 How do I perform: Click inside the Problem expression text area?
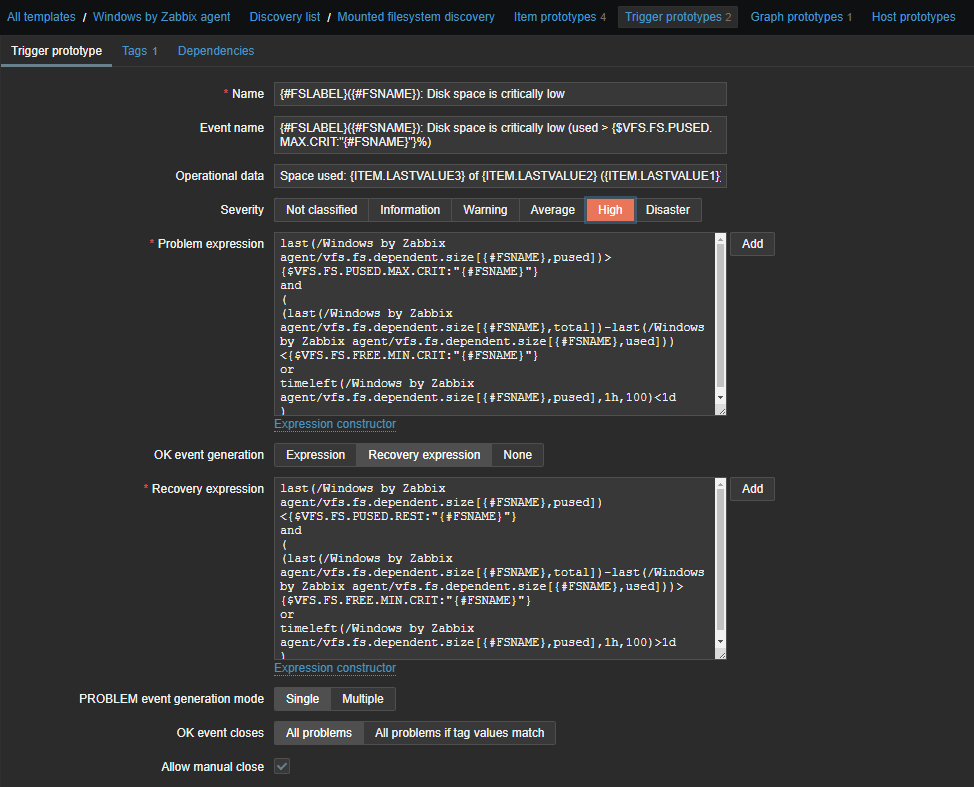(x=494, y=324)
